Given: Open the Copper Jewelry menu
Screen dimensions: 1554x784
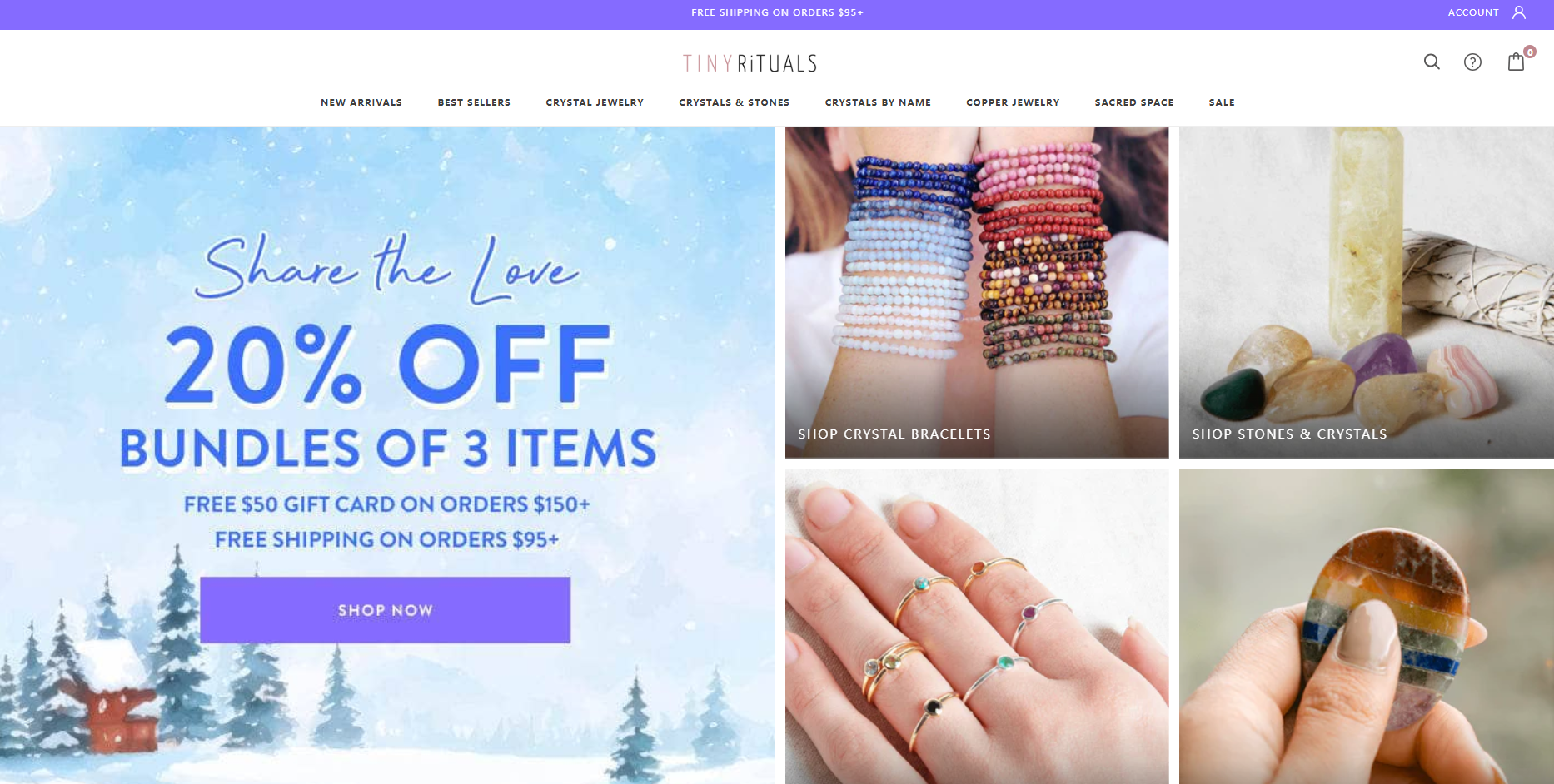Looking at the screenshot, I should coord(1013,102).
